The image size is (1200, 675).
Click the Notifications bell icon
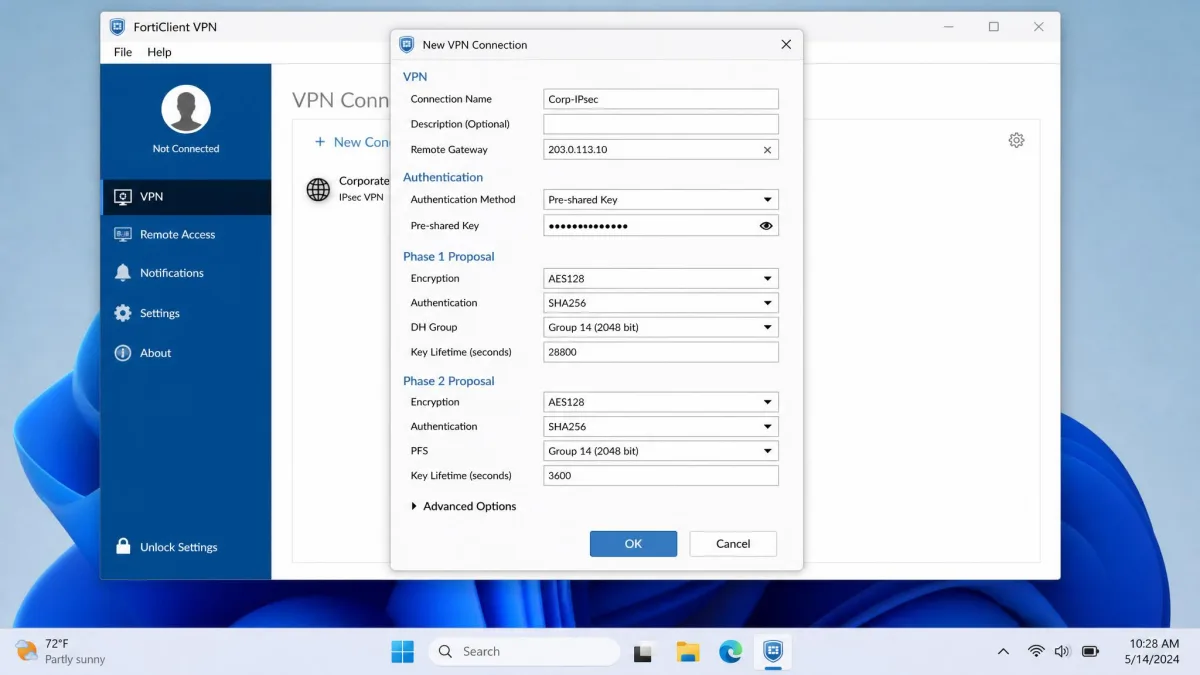pos(123,273)
